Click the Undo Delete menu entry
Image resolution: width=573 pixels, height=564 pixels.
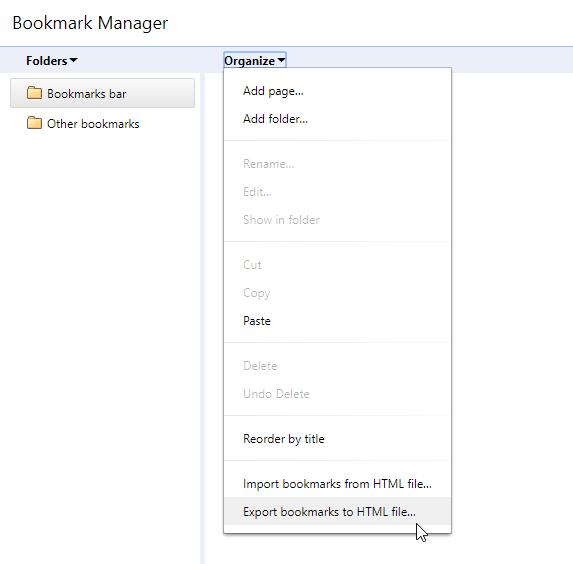tap(337, 394)
